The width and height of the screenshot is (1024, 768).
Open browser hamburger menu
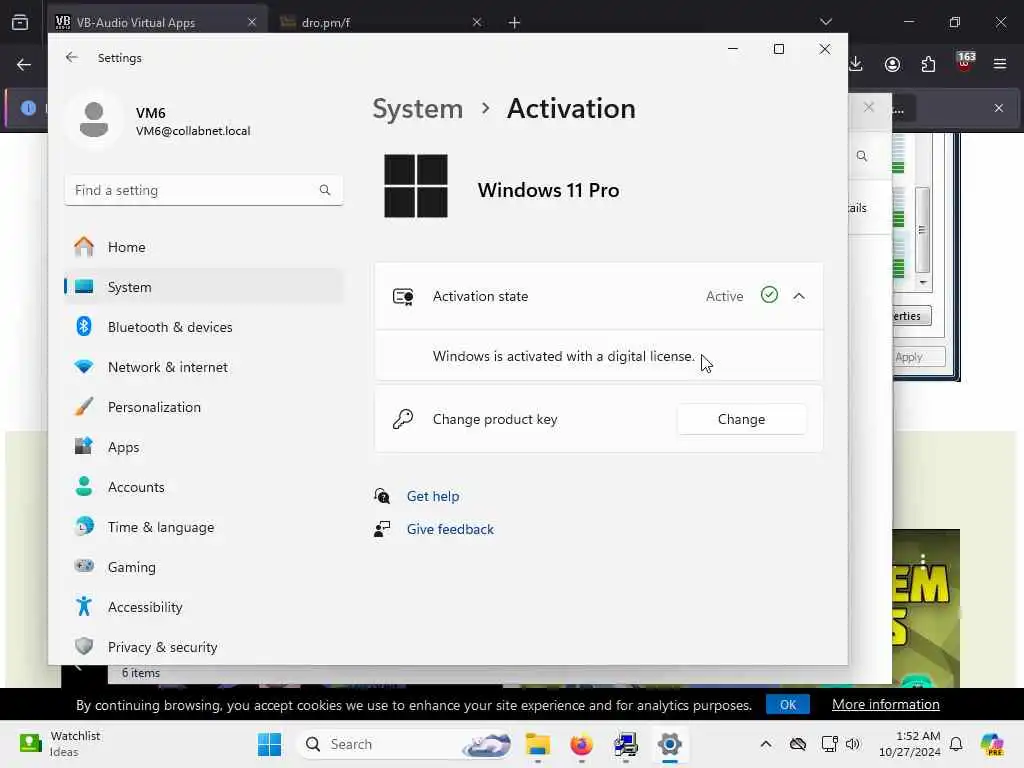click(x=1000, y=64)
